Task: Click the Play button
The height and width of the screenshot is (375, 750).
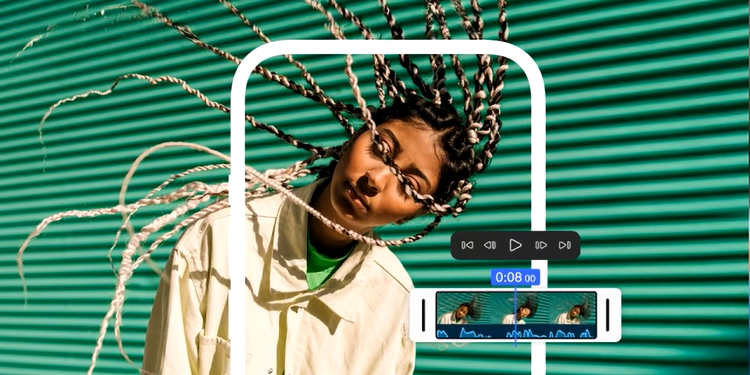Action: [x=515, y=245]
